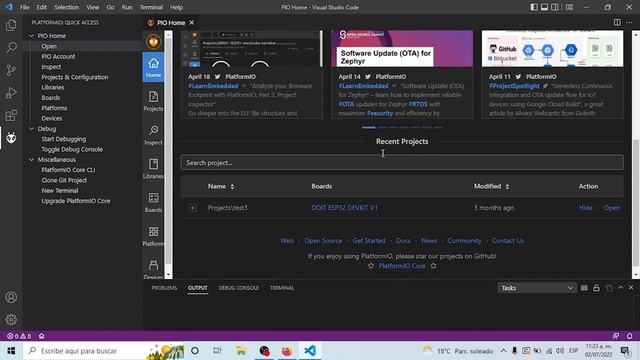Star the PlatformIO Core project right star
This screenshot has height=360, width=640.
(x=433, y=266)
